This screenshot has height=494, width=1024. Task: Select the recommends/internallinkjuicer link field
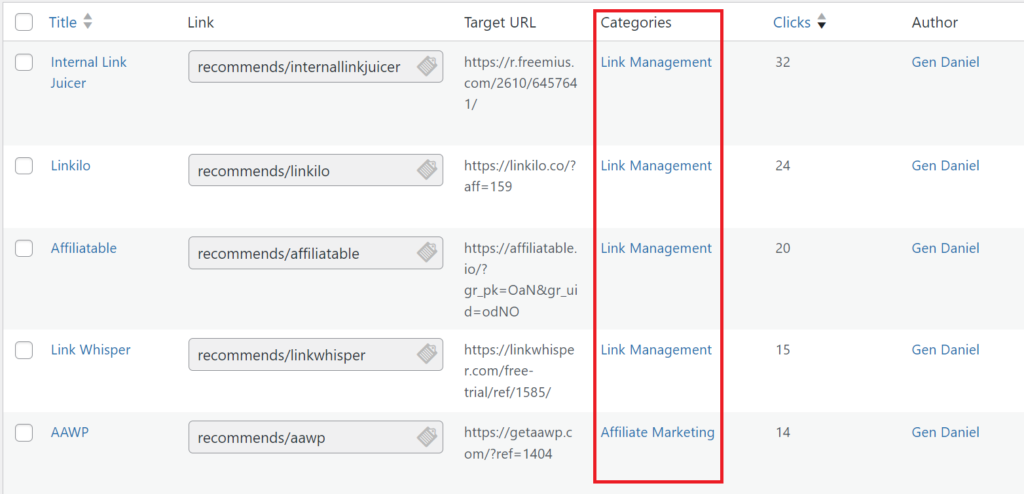(315, 67)
